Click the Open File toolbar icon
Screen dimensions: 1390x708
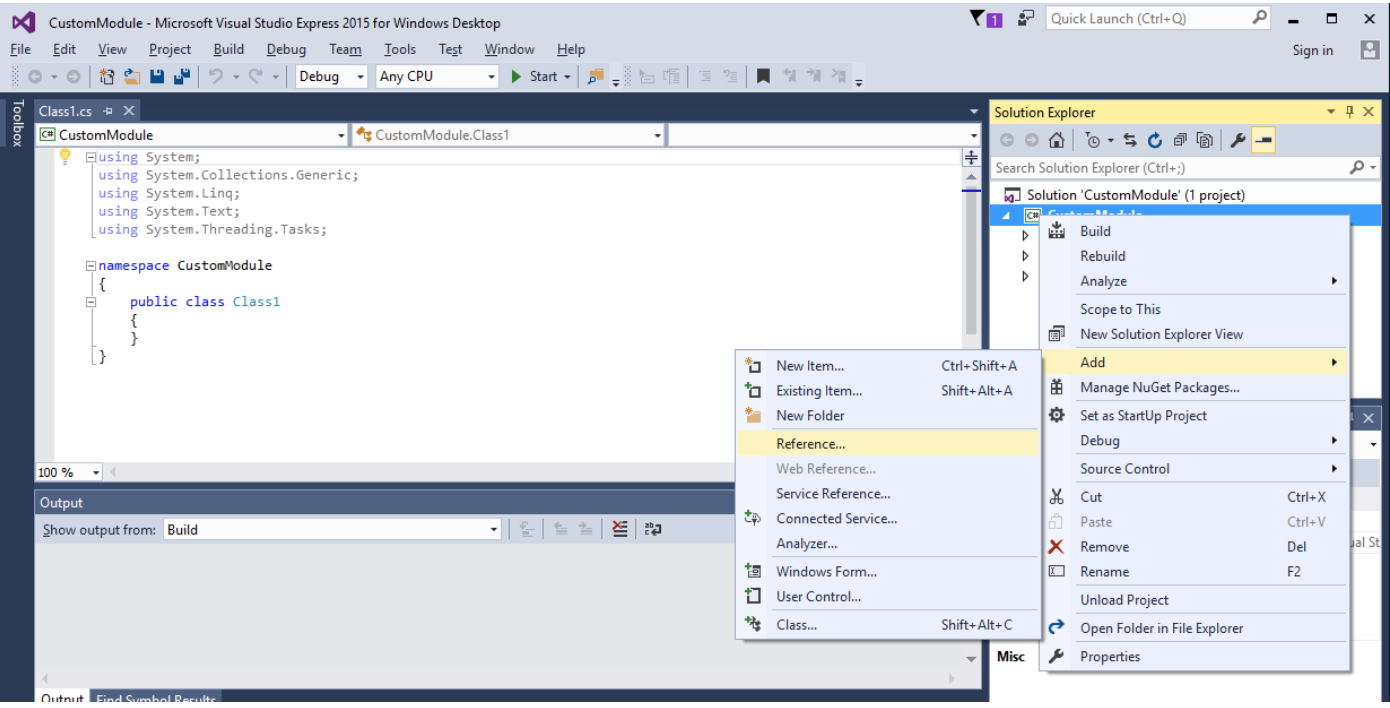(x=131, y=76)
